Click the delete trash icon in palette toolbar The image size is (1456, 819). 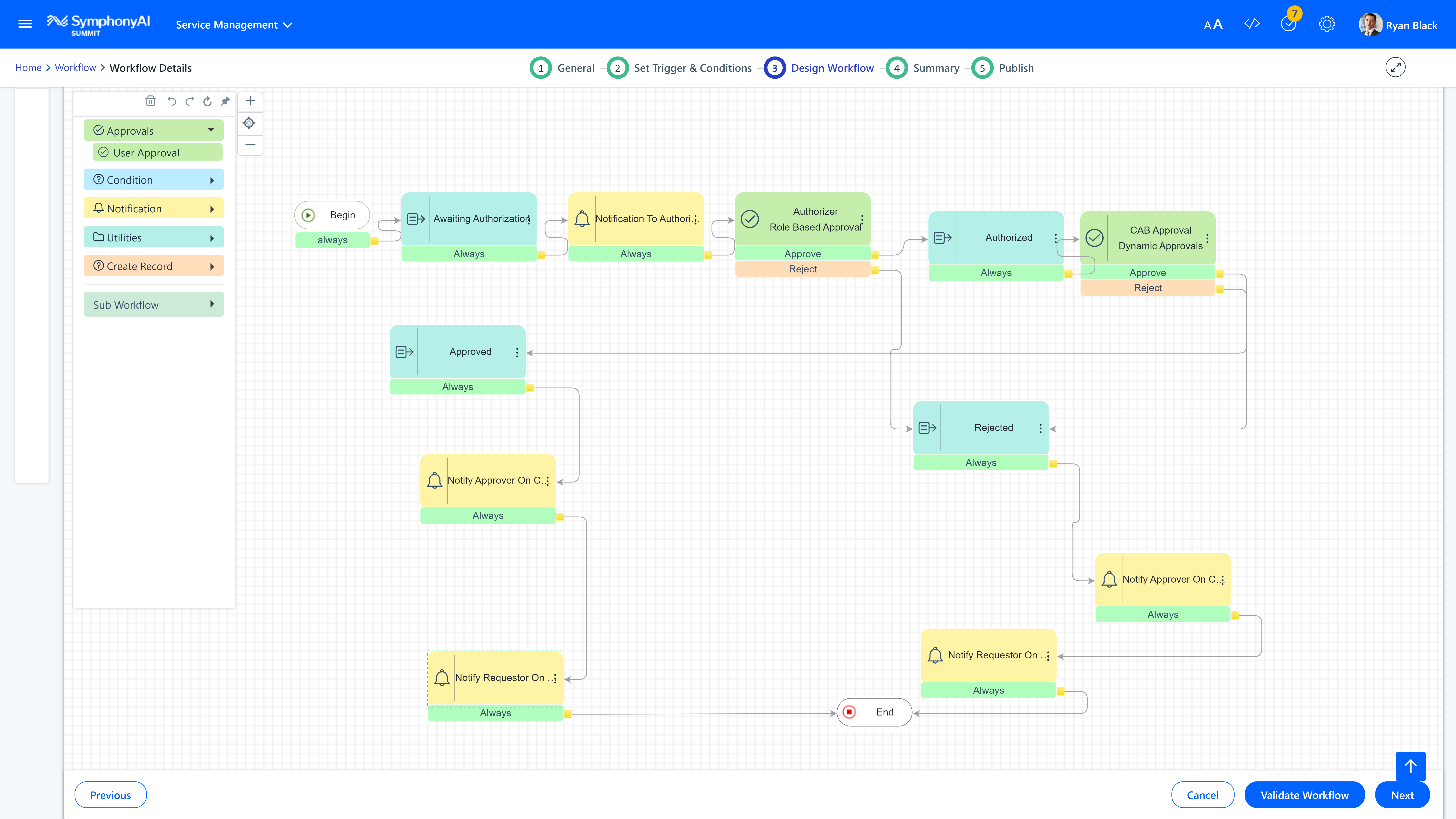[x=150, y=101]
